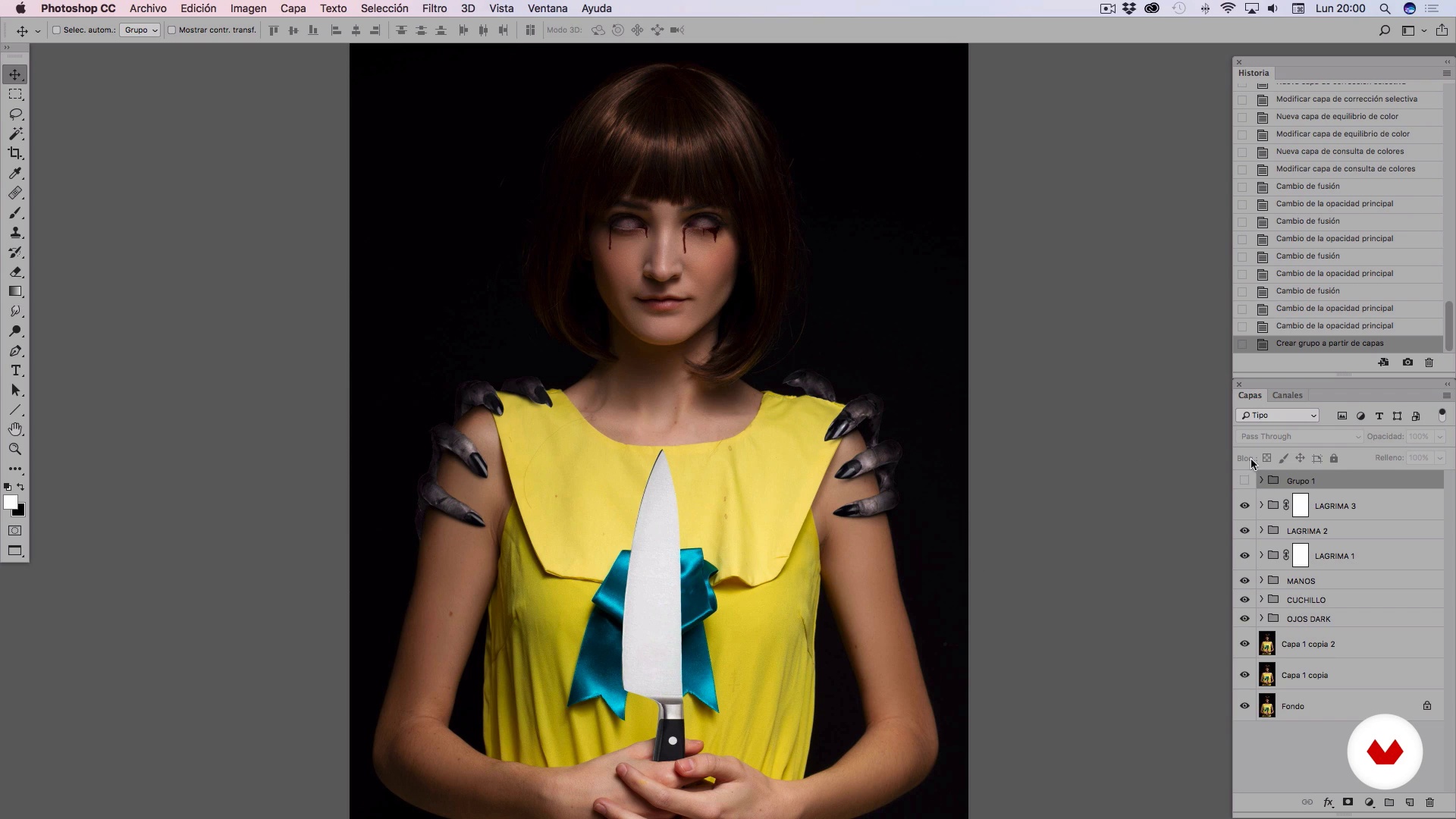The height and width of the screenshot is (819, 1456).
Task: Expand the OJOS DARK group
Action: point(1261,619)
